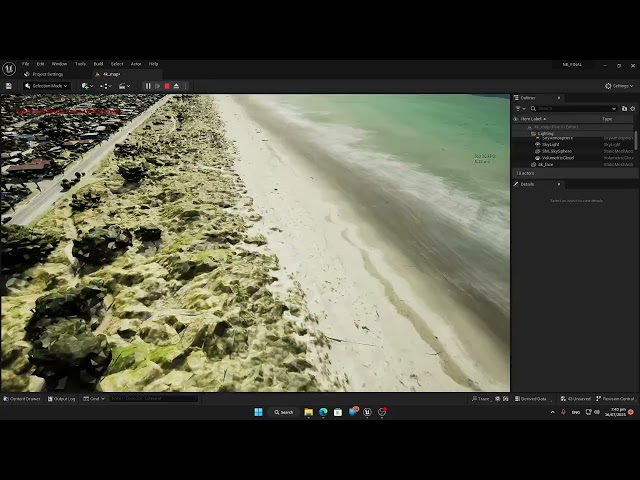640x480 pixels.
Task: Click the Outliner search field
Action: pos(573,109)
